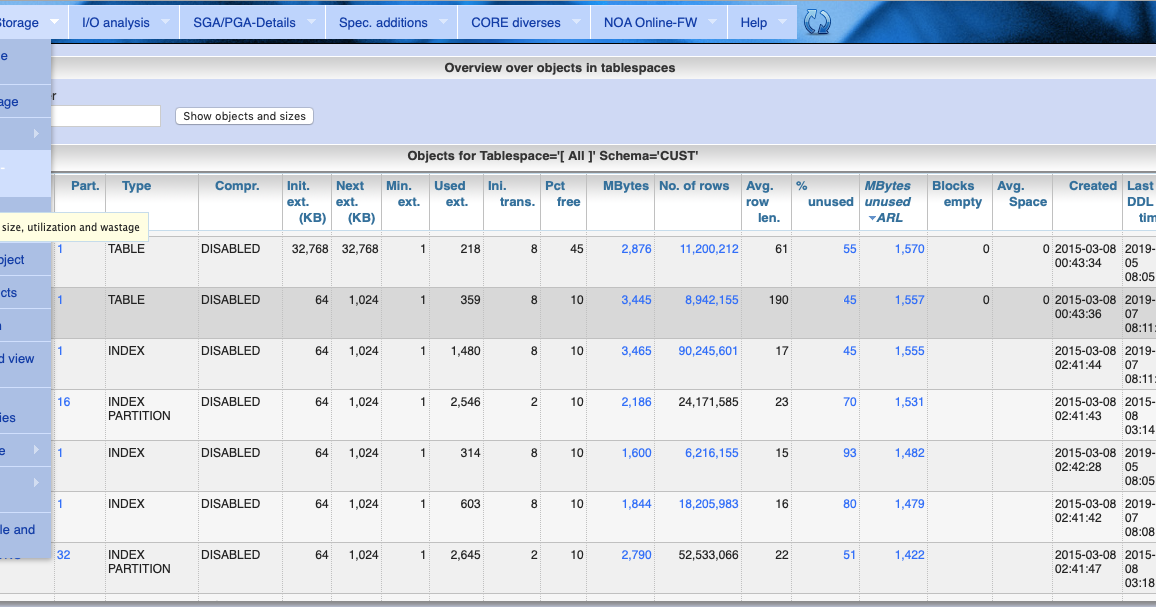
Task: Open the row count link 11,200,212
Action: click(708, 248)
